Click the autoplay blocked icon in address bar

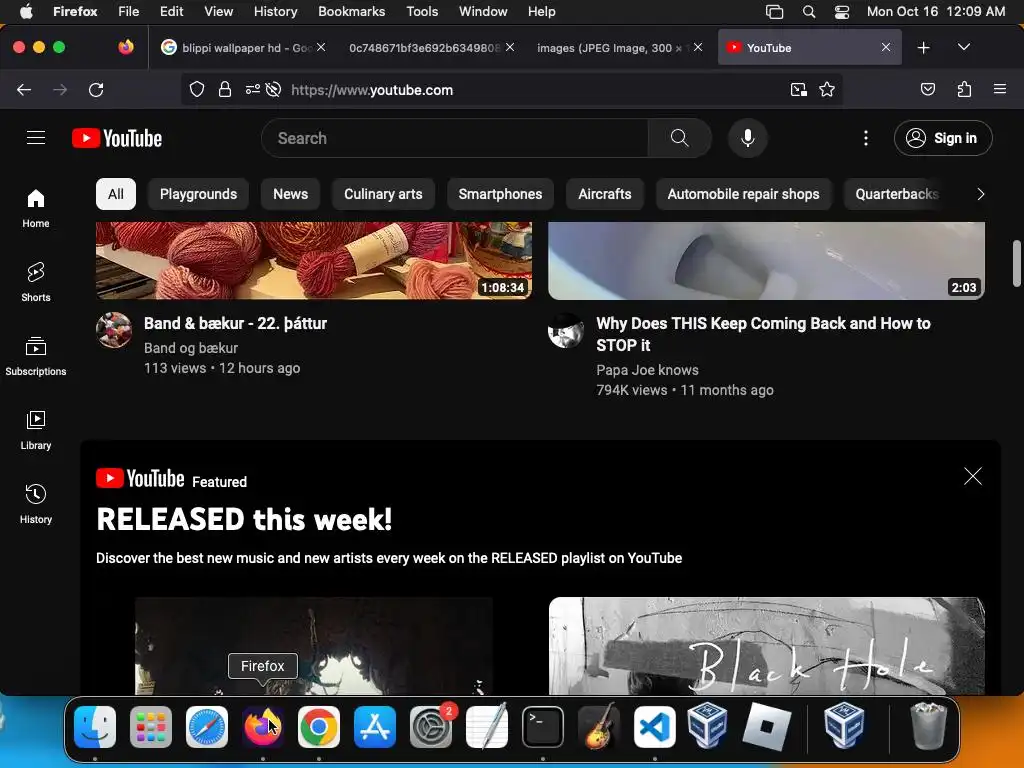(274, 89)
